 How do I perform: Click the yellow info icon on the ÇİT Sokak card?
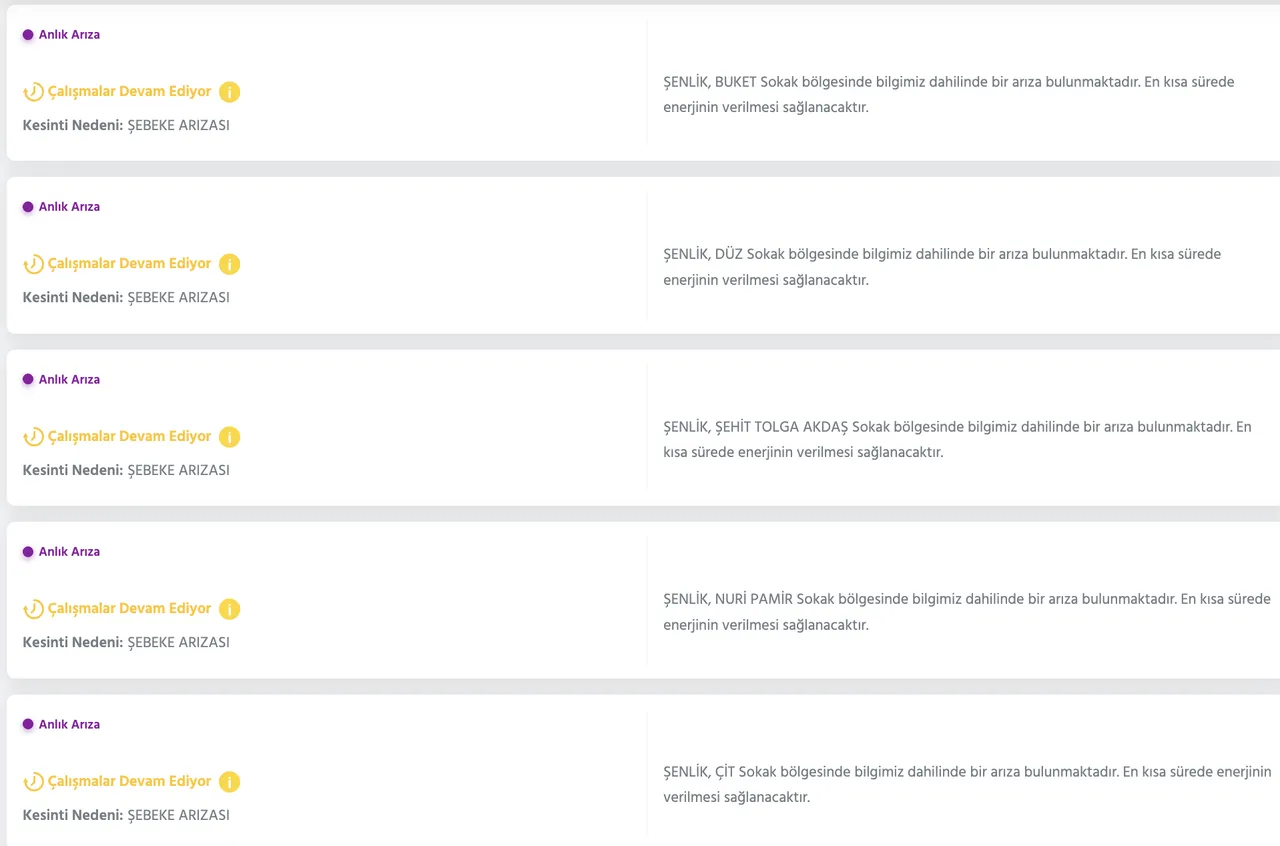click(x=229, y=782)
